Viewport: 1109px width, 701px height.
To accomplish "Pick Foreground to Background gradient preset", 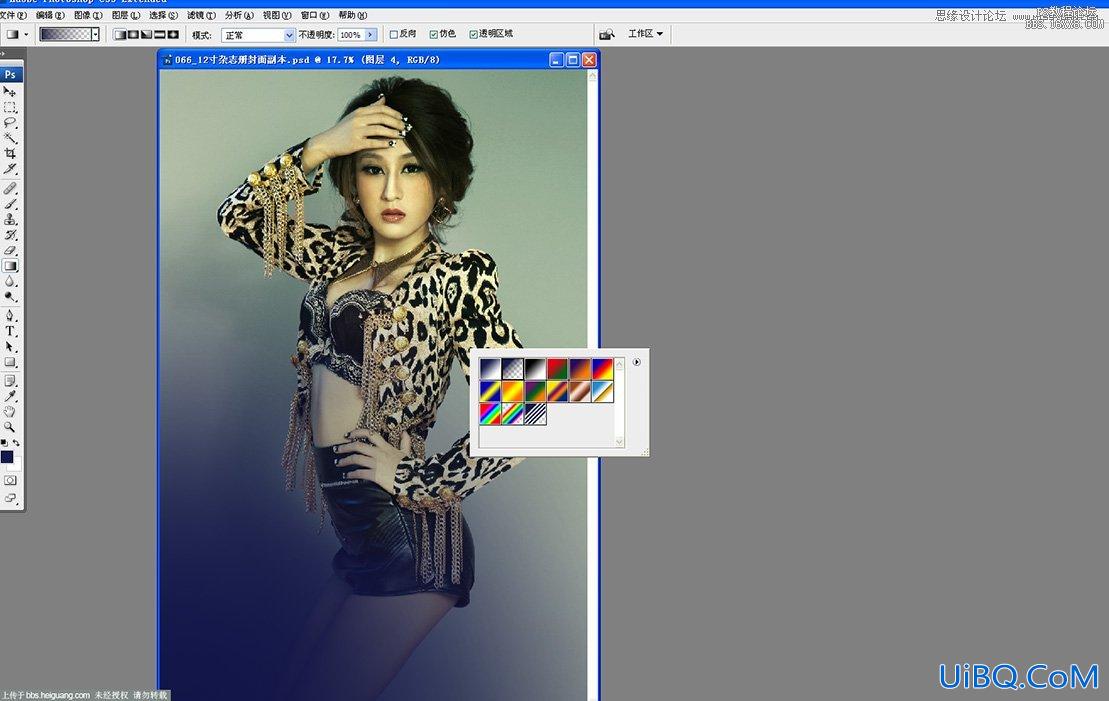I will click(x=489, y=369).
